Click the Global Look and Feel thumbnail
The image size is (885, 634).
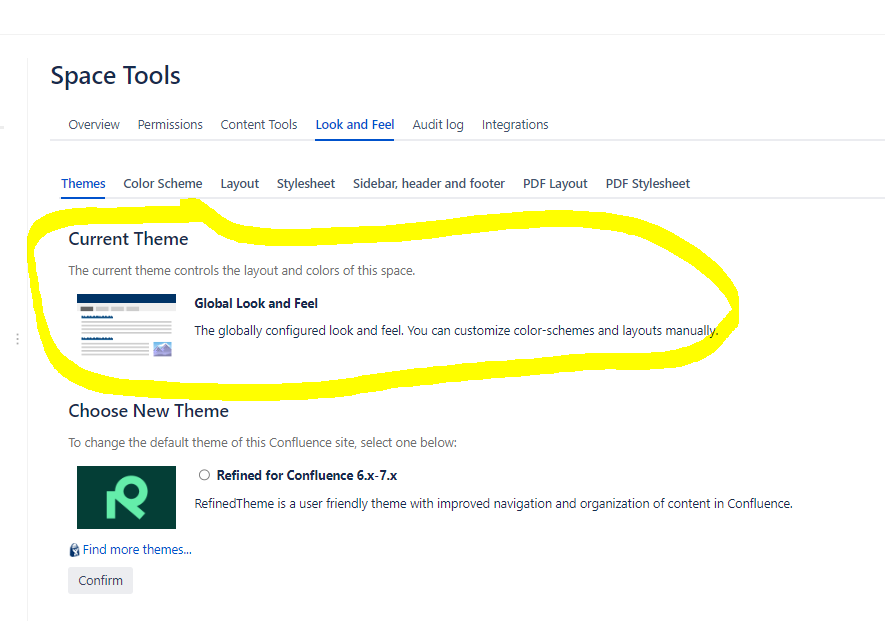pos(126,325)
